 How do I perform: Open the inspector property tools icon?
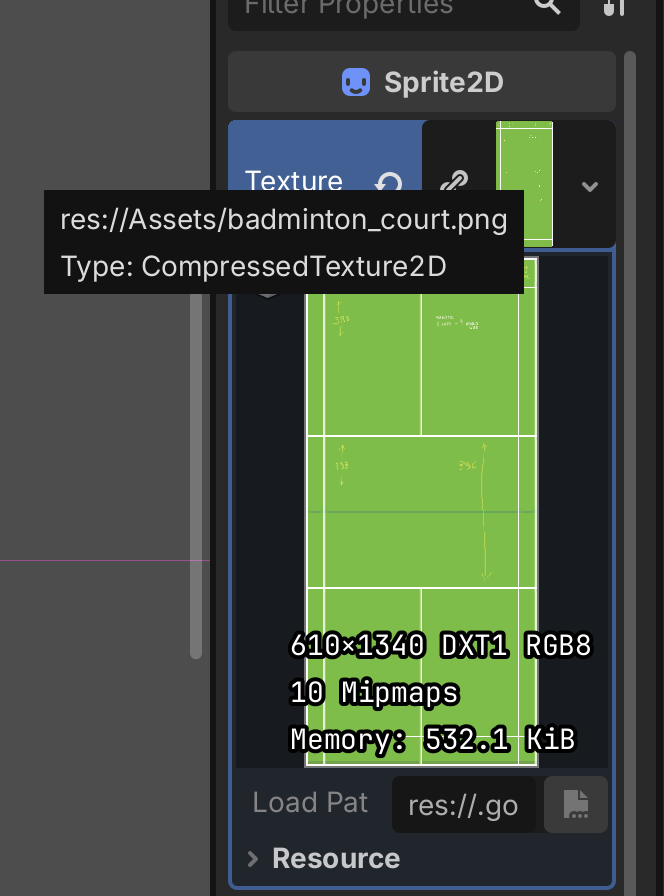click(614, 6)
